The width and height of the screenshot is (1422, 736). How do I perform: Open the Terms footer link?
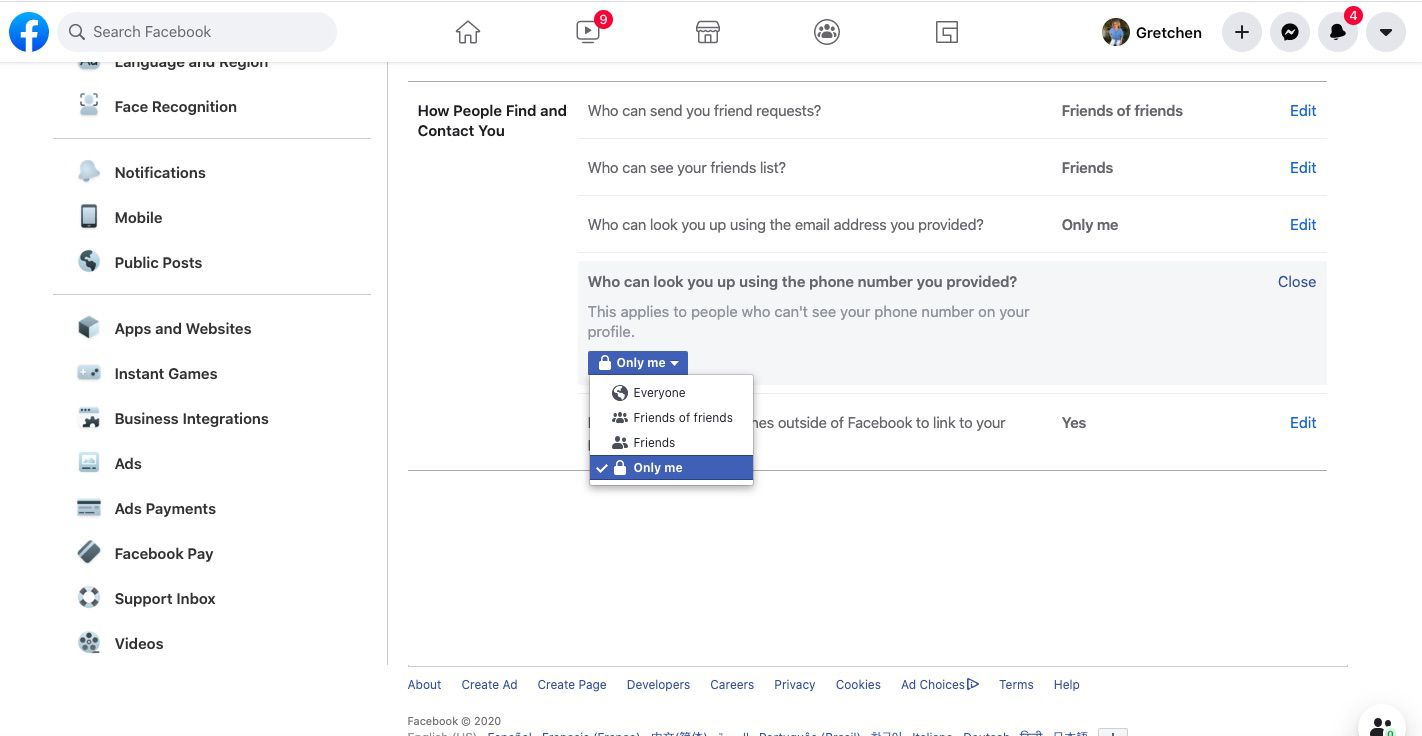click(x=1016, y=685)
